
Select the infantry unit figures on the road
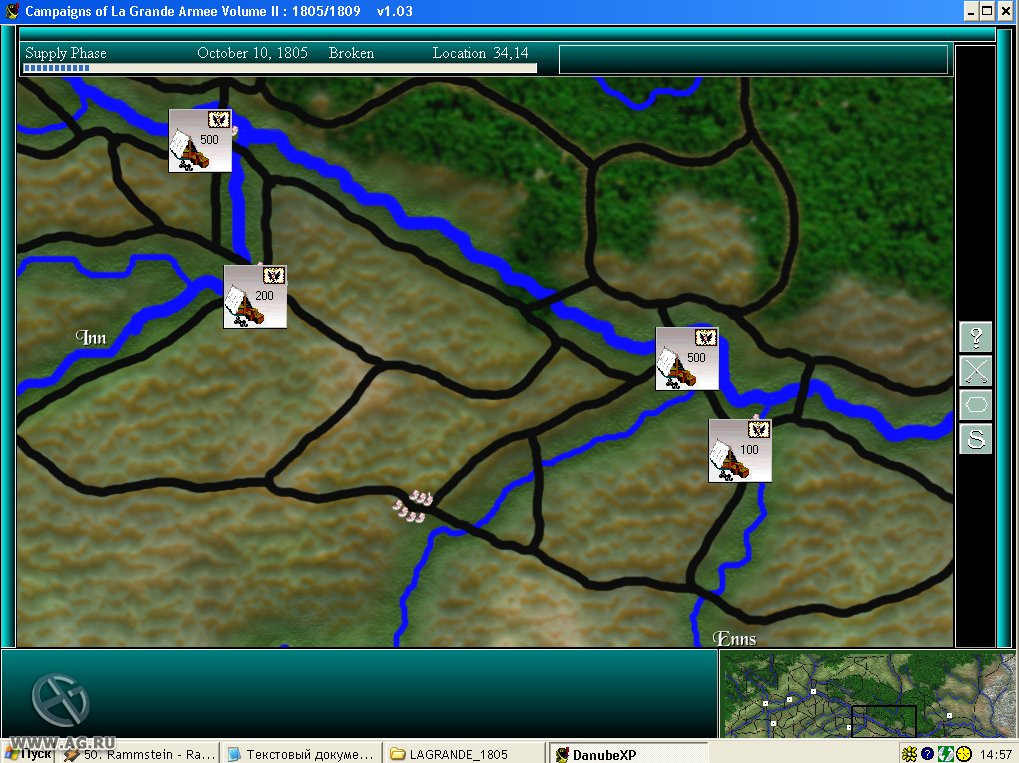pos(413,506)
